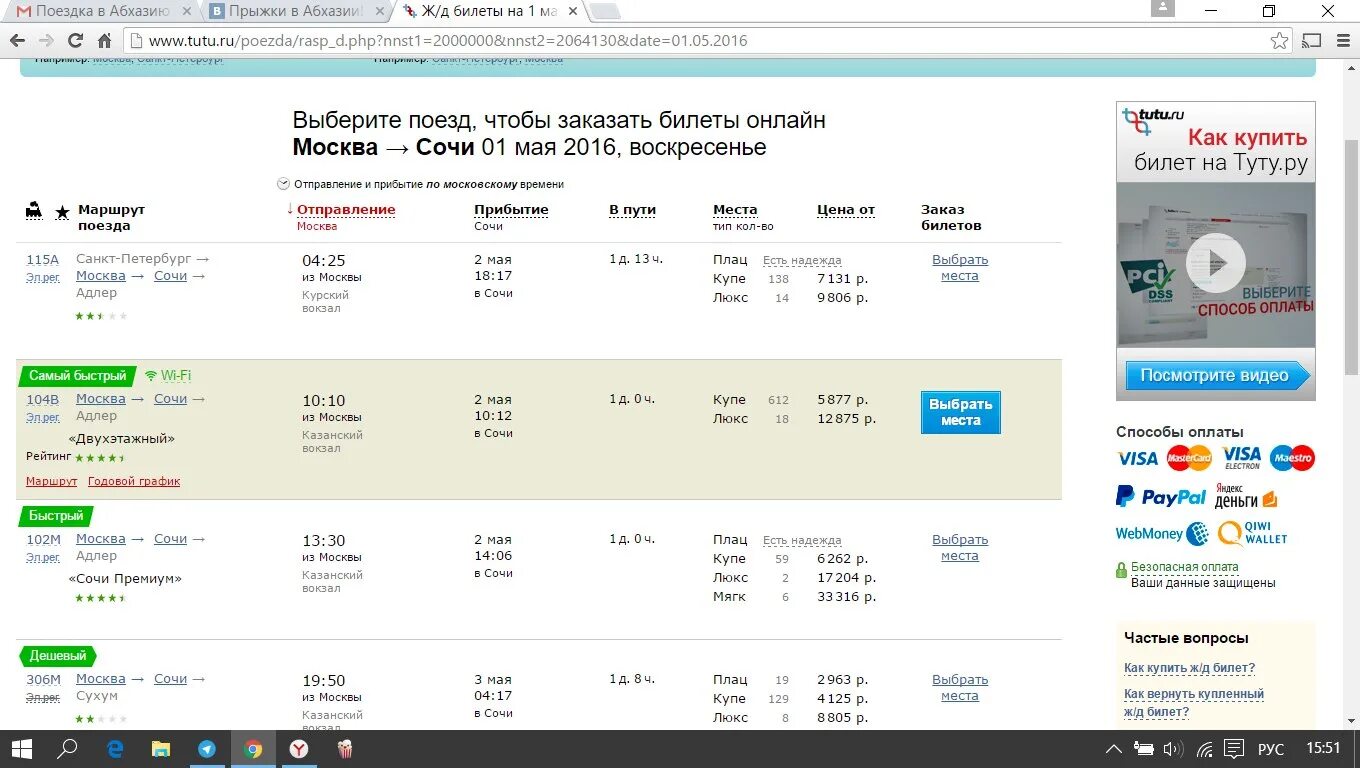
Task: Sort by Цена от column header
Action: (x=846, y=210)
